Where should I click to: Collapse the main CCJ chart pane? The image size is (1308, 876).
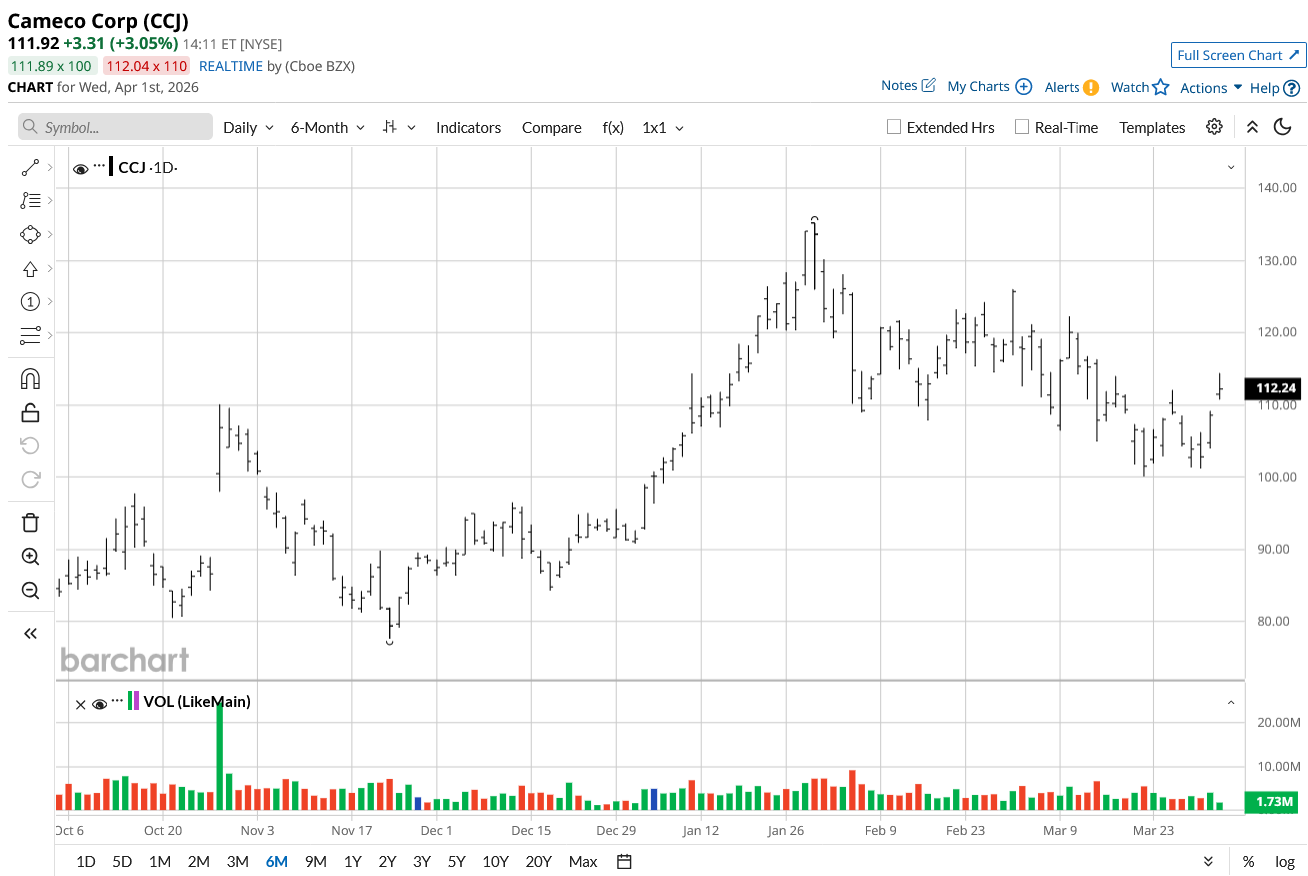(1231, 167)
